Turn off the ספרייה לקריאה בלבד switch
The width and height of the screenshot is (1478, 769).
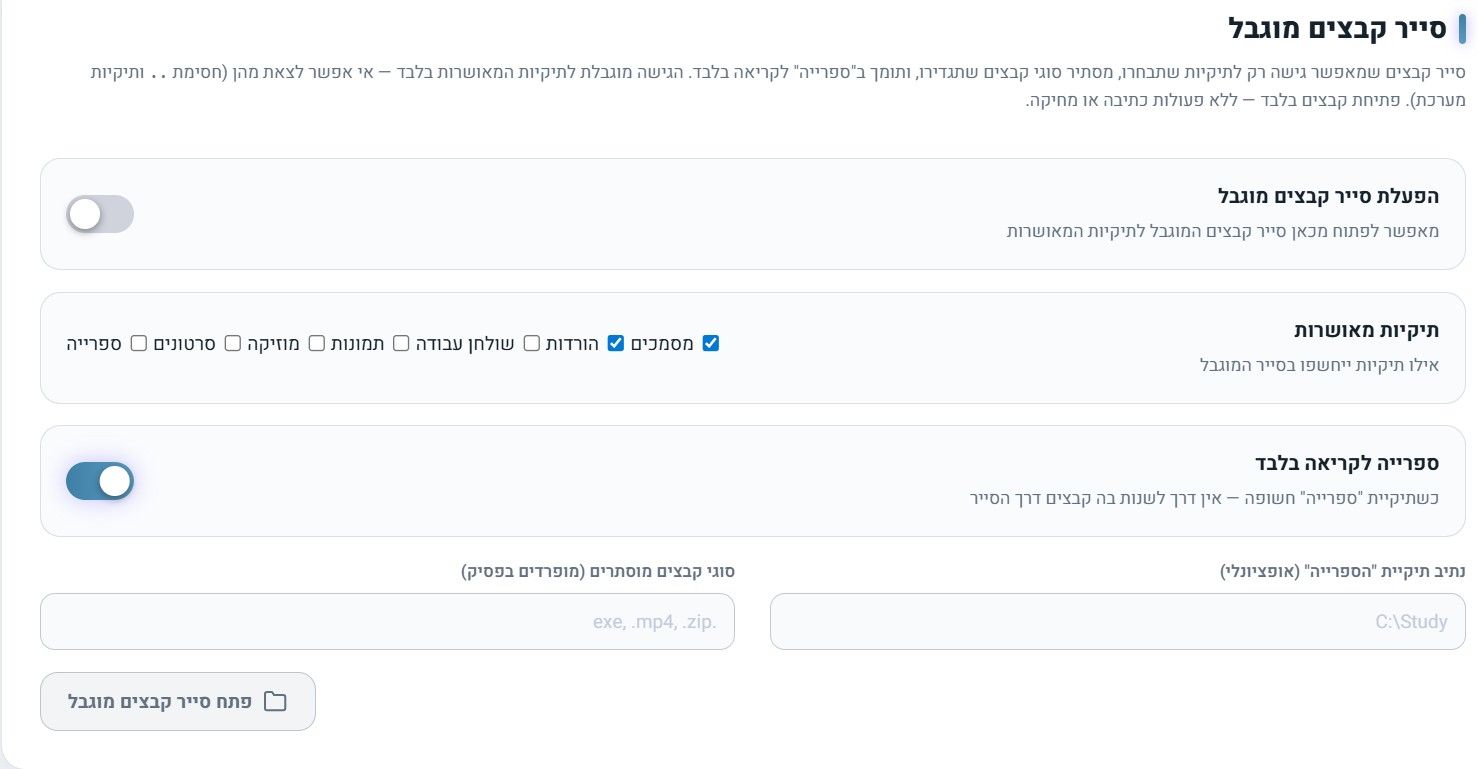(100, 481)
